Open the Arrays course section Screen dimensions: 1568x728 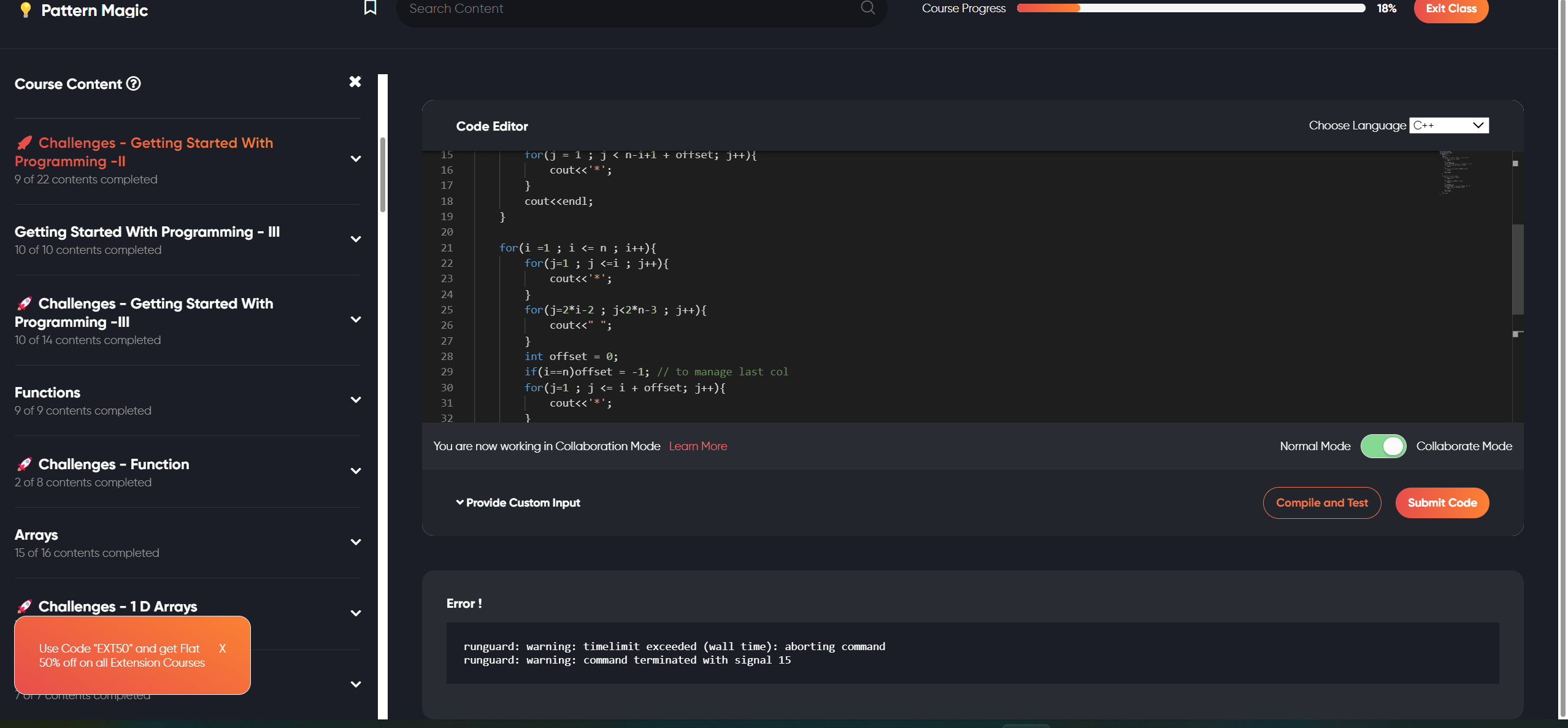37,535
